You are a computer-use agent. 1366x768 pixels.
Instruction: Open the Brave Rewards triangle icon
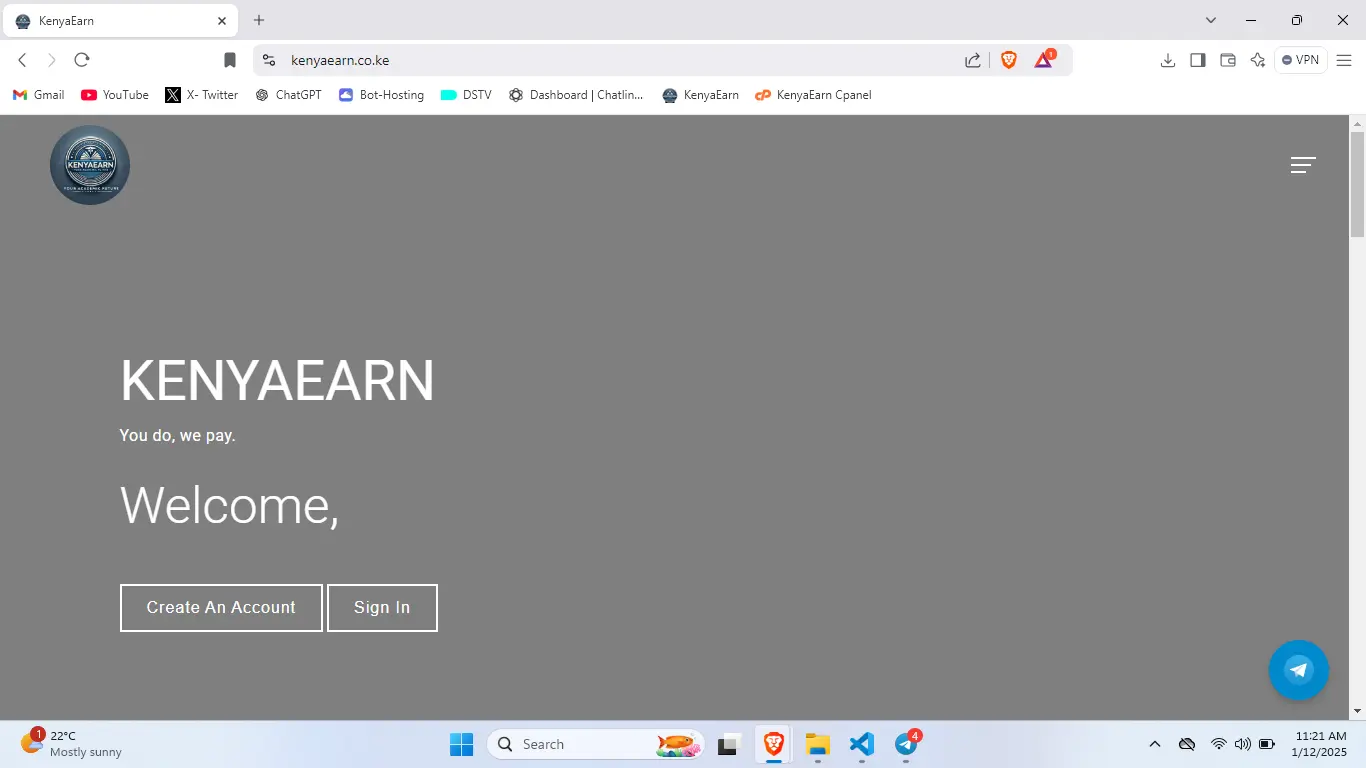pos(1044,59)
